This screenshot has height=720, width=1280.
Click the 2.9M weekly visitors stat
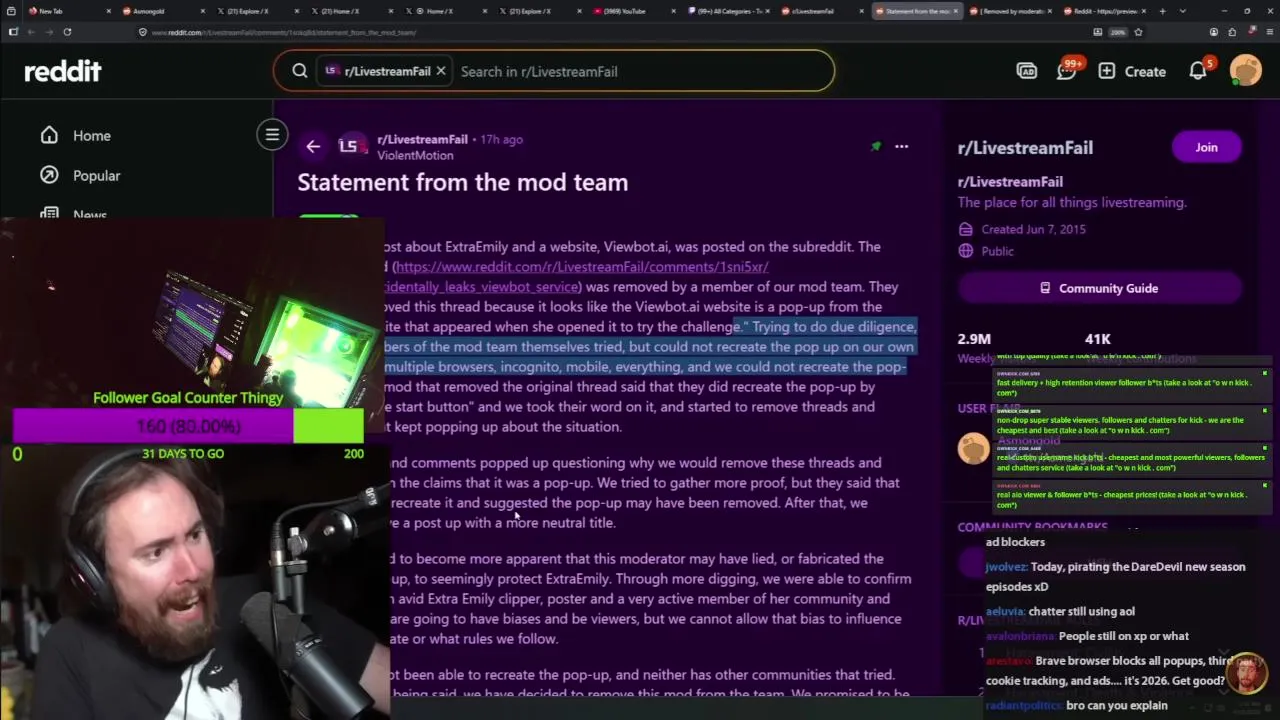pos(974,339)
